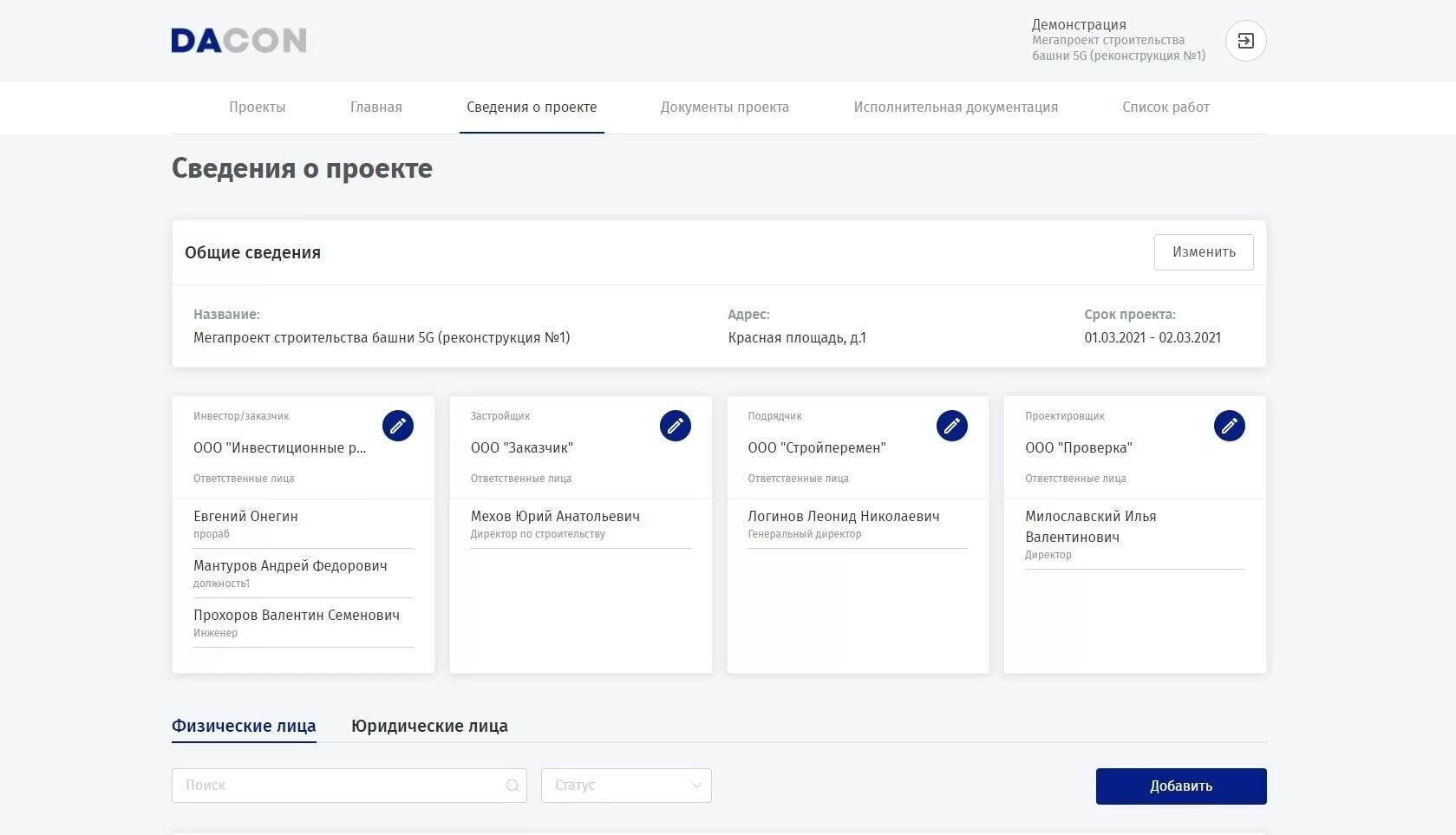Open the Список работ tab

(x=1165, y=108)
